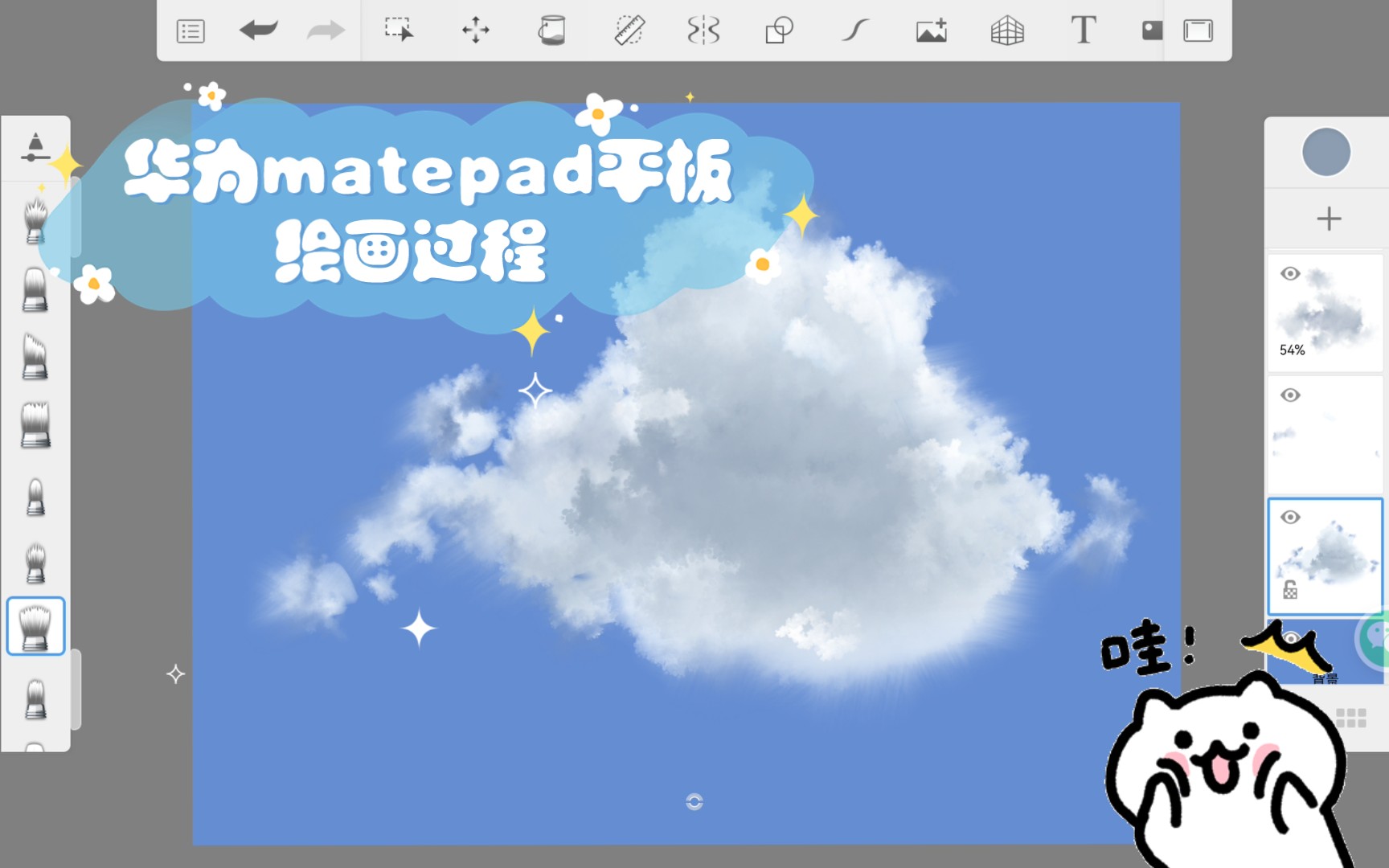The height and width of the screenshot is (868, 1389).
Task: Open the layer grid view icon
Action: 1351,718
